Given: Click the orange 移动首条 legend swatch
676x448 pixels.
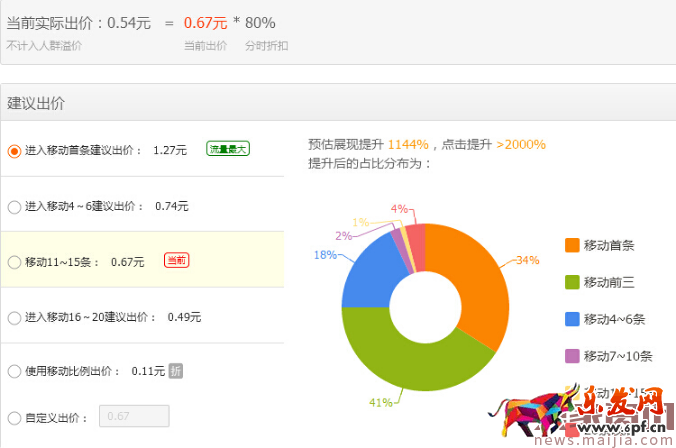Looking at the screenshot, I should [x=572, y=245].
